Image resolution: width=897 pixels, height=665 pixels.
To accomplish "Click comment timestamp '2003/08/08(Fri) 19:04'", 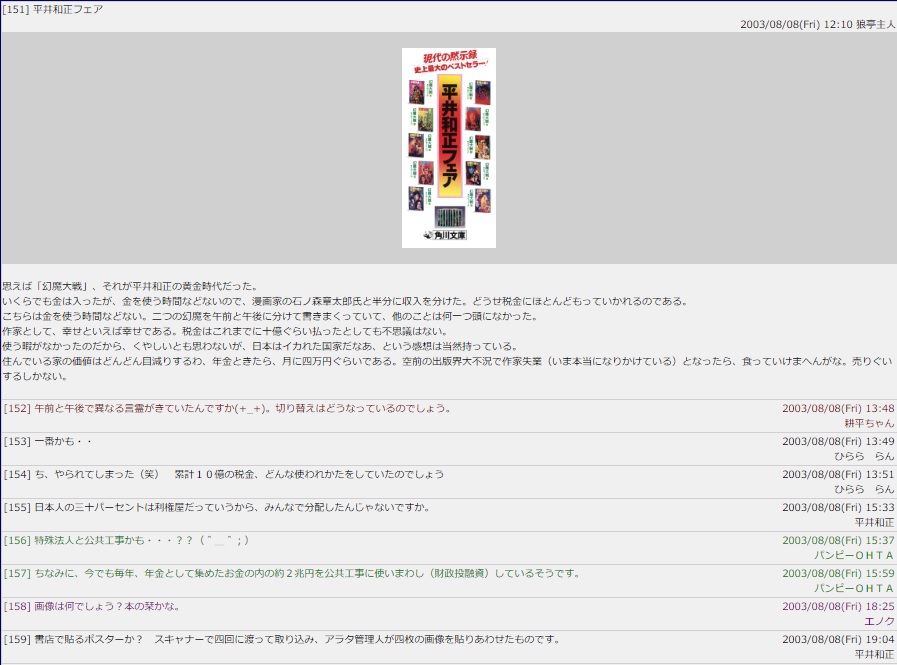I will (838, 639).
